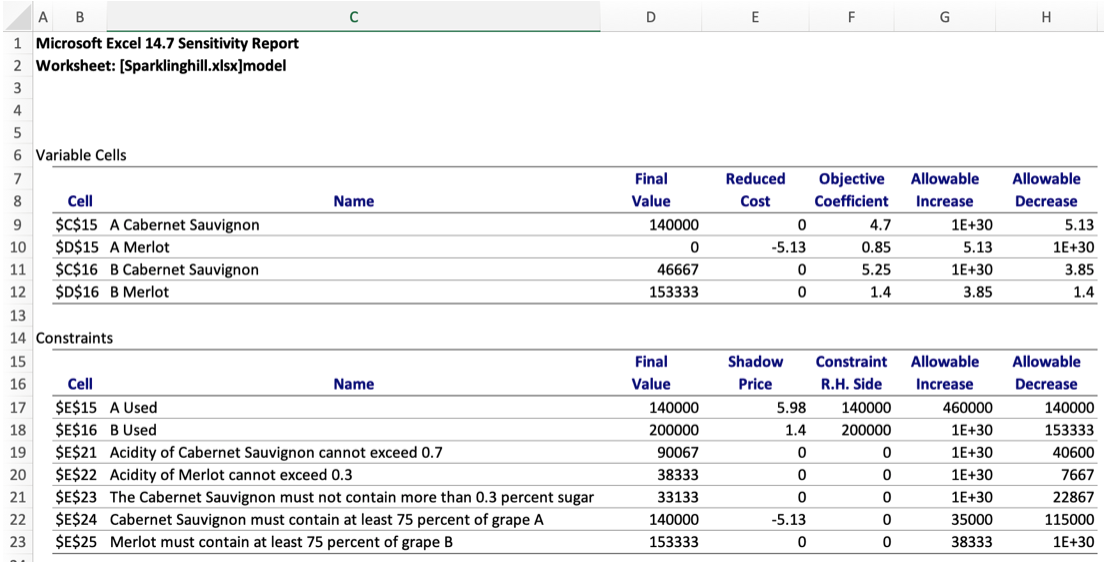Click reduced cost -5.13 for A Merlot

click(x=787, y=247)
